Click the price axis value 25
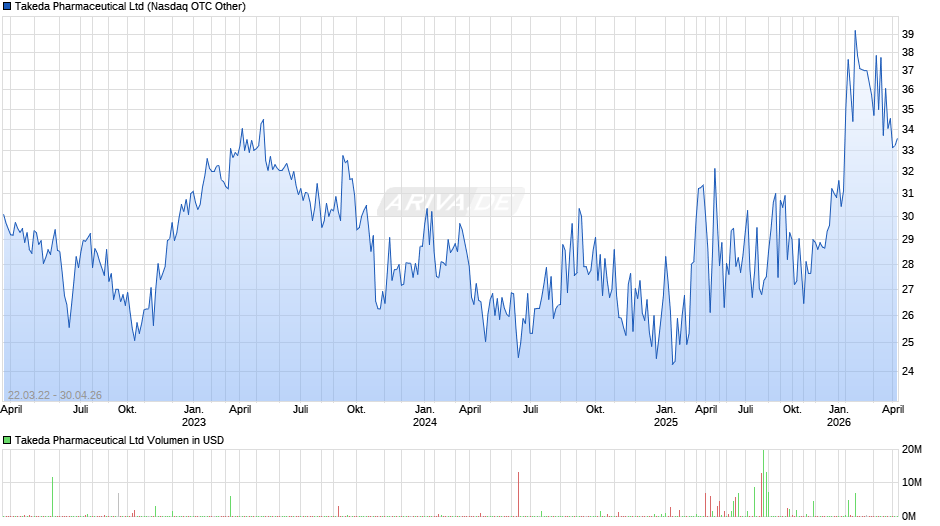Viewport: 940px width, 526px height. pos(908,342)
